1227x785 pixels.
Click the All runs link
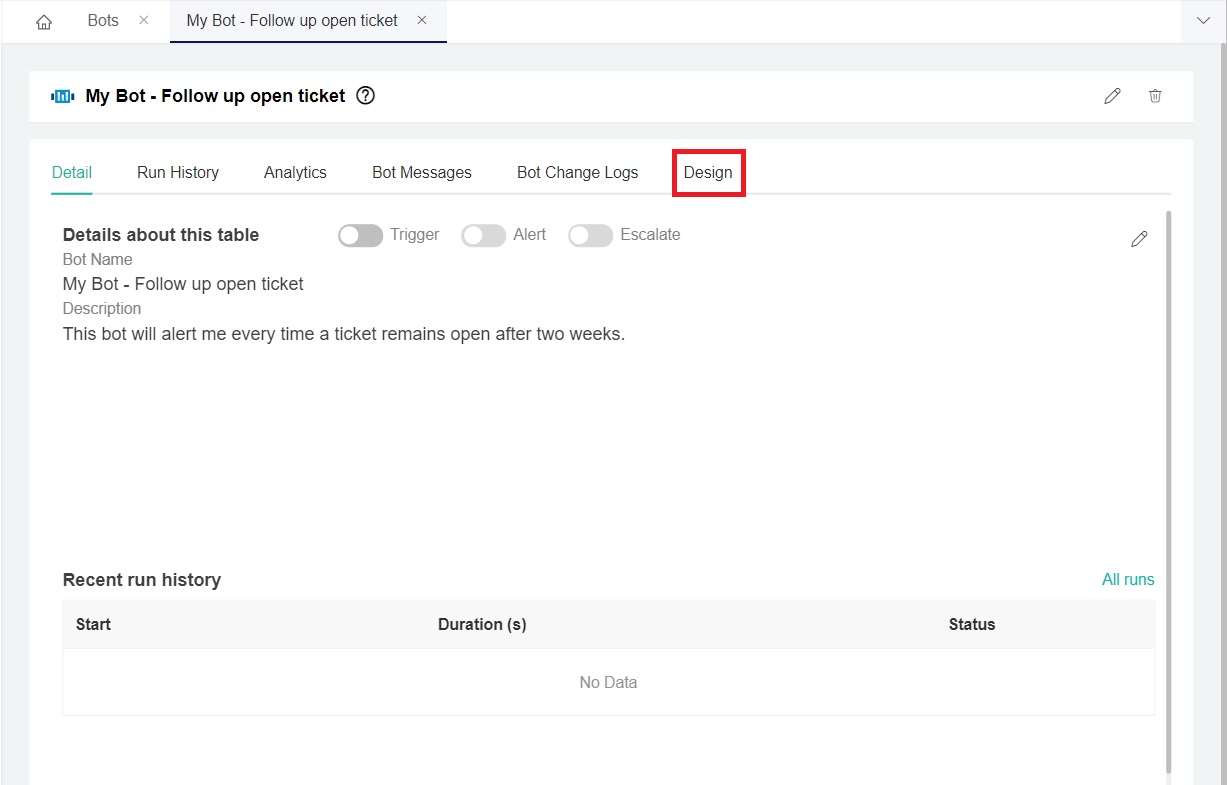coord(1128,579)
